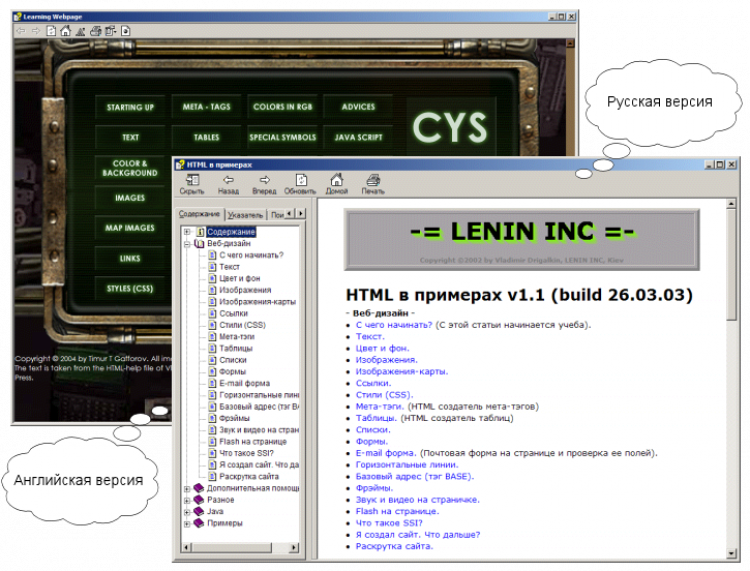Click the LENIN INC banner image
Screen dimensions: 750x571
[522, 240]
